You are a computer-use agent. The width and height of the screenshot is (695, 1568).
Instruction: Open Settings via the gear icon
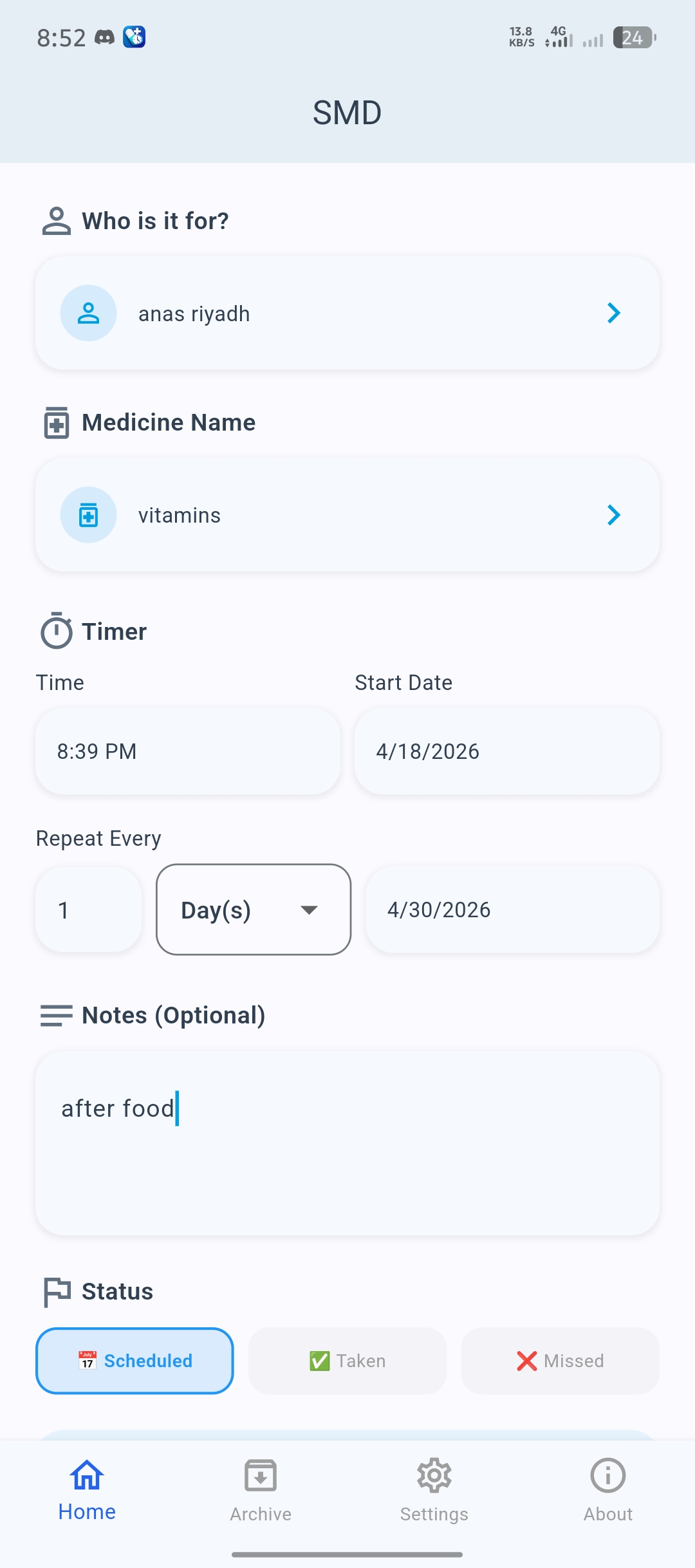click(434, 1475)
